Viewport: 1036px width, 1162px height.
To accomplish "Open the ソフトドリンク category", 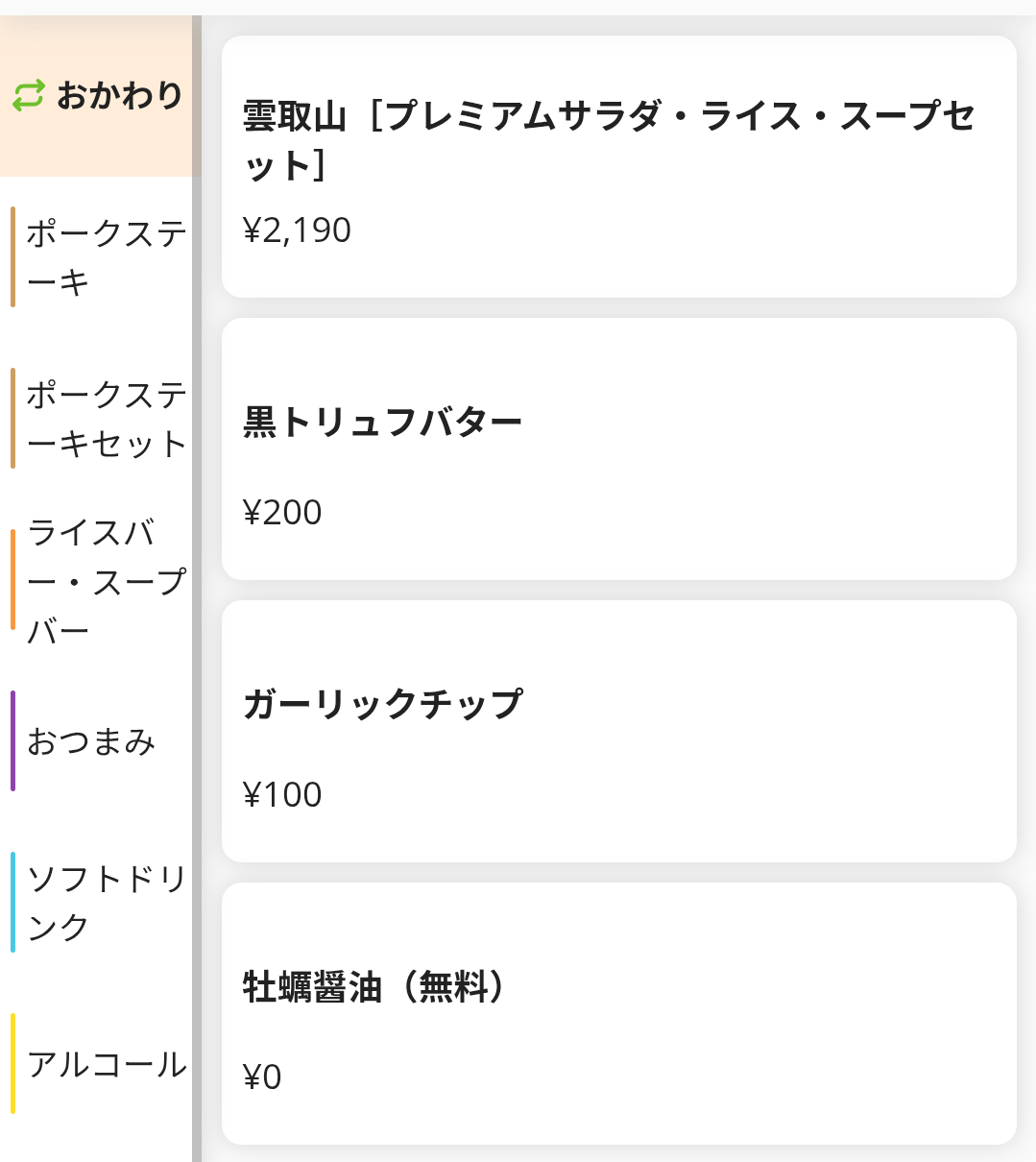I will tap(106, 903).
